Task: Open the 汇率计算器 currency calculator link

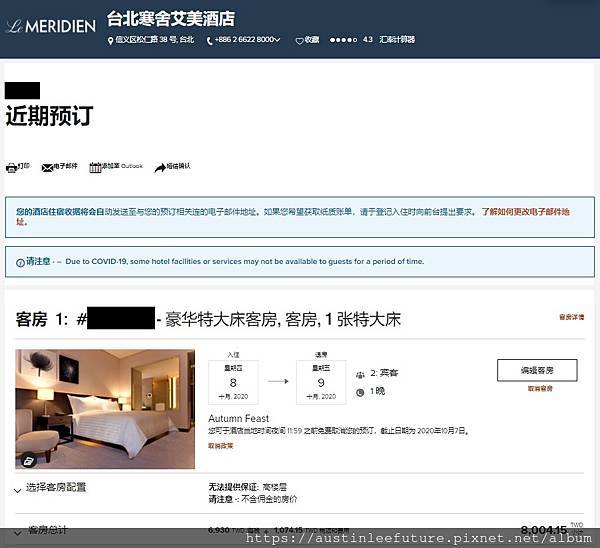Action: [397, 39]
